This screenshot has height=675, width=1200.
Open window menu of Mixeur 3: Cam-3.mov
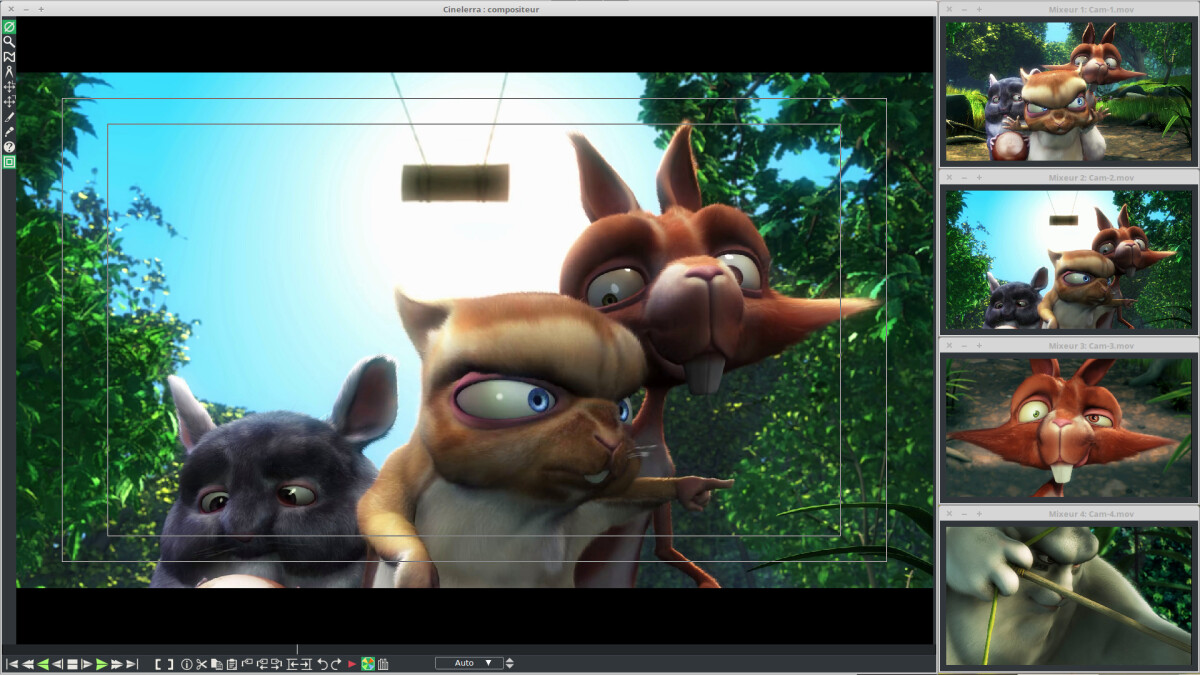[950, 346]
